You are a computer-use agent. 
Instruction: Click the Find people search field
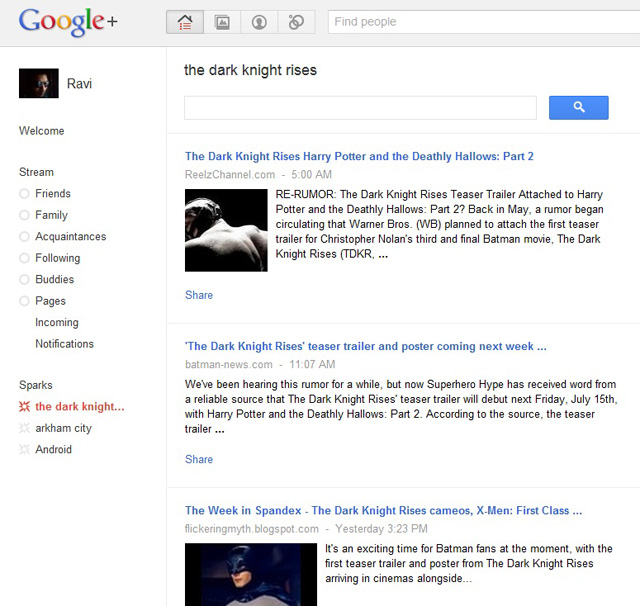pos(480,22)
